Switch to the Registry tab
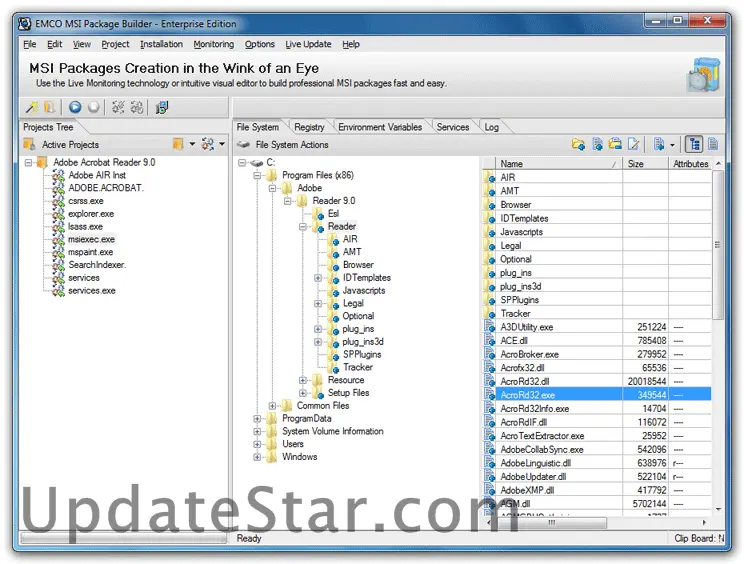Image resolution: width=744 pixels, height=564 pixels. [309, 127]
